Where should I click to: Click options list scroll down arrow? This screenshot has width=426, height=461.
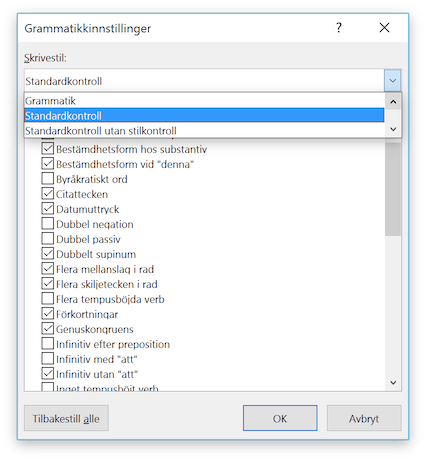pos(393,383)
